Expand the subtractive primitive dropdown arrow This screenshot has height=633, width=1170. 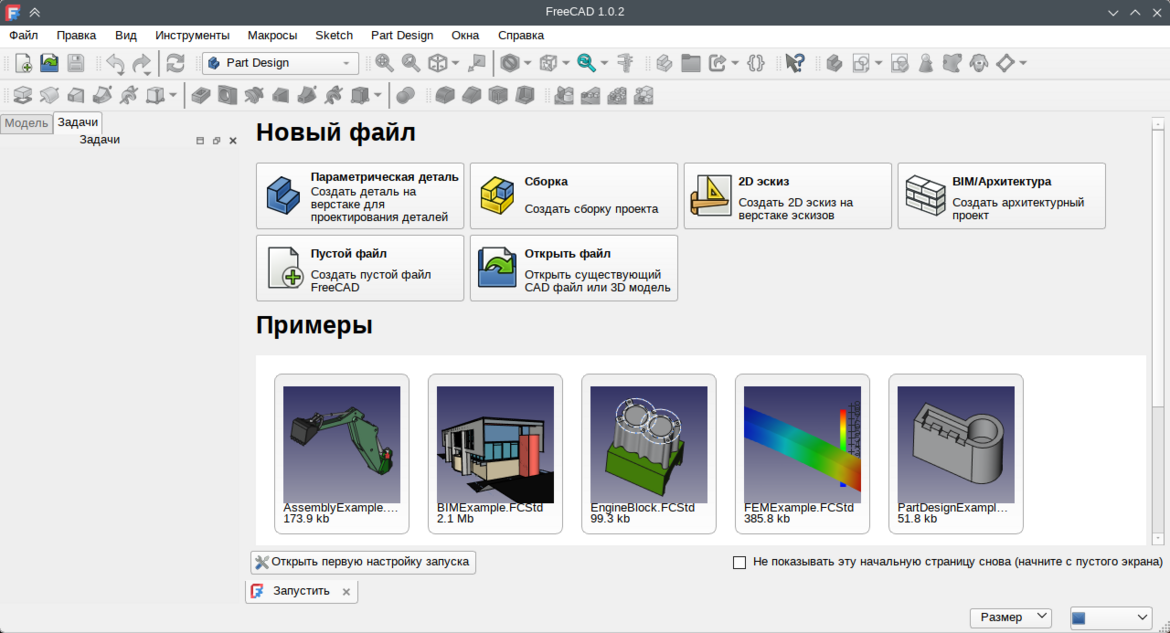click(378, 96)
